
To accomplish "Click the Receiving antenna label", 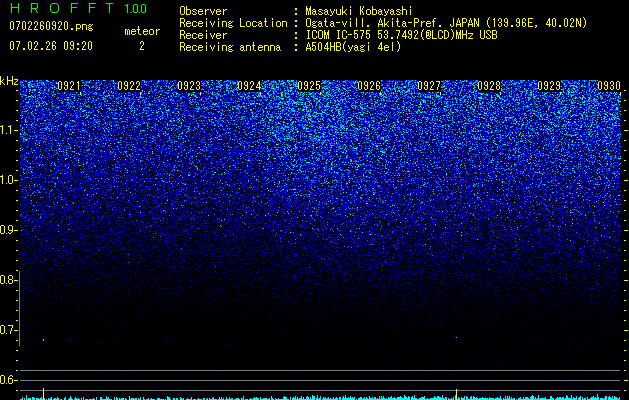I will 230,47.
